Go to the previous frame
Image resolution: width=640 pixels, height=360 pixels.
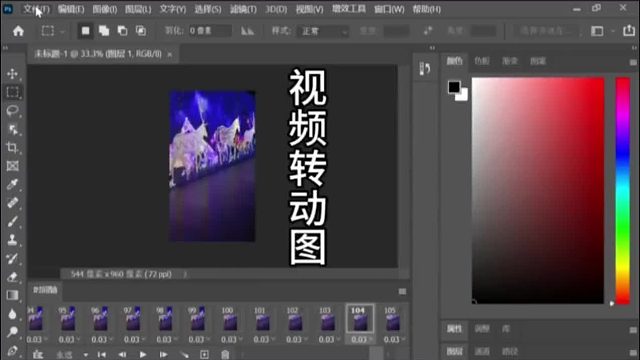(122, 354)
